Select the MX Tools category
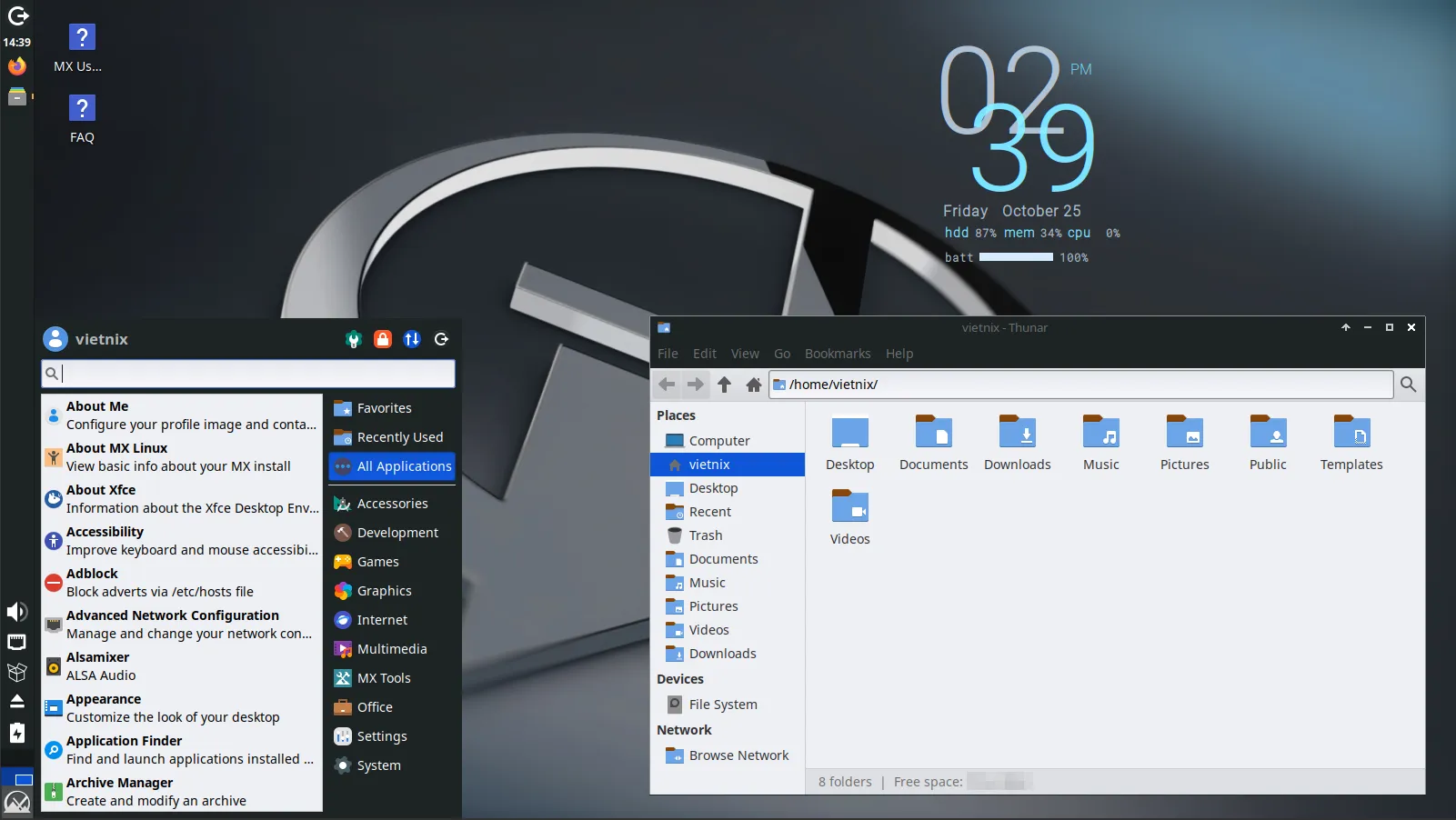Image resolution: width=1456 pixels, height=820 pixels. [392, 678]
